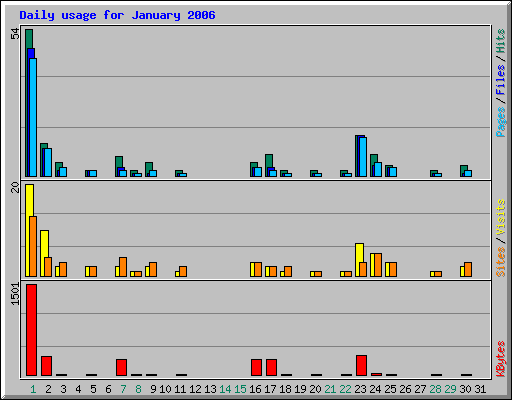Click day '11' on the x-axis
This screenshot has width=512, height=400.
(180, 389)
